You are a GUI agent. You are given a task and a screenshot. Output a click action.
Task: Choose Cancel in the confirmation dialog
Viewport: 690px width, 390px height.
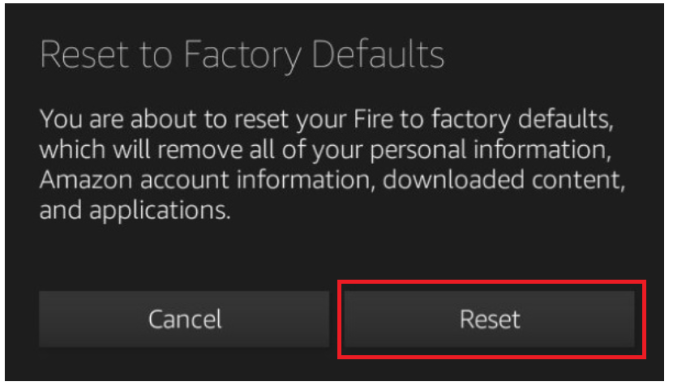(184, 319)
